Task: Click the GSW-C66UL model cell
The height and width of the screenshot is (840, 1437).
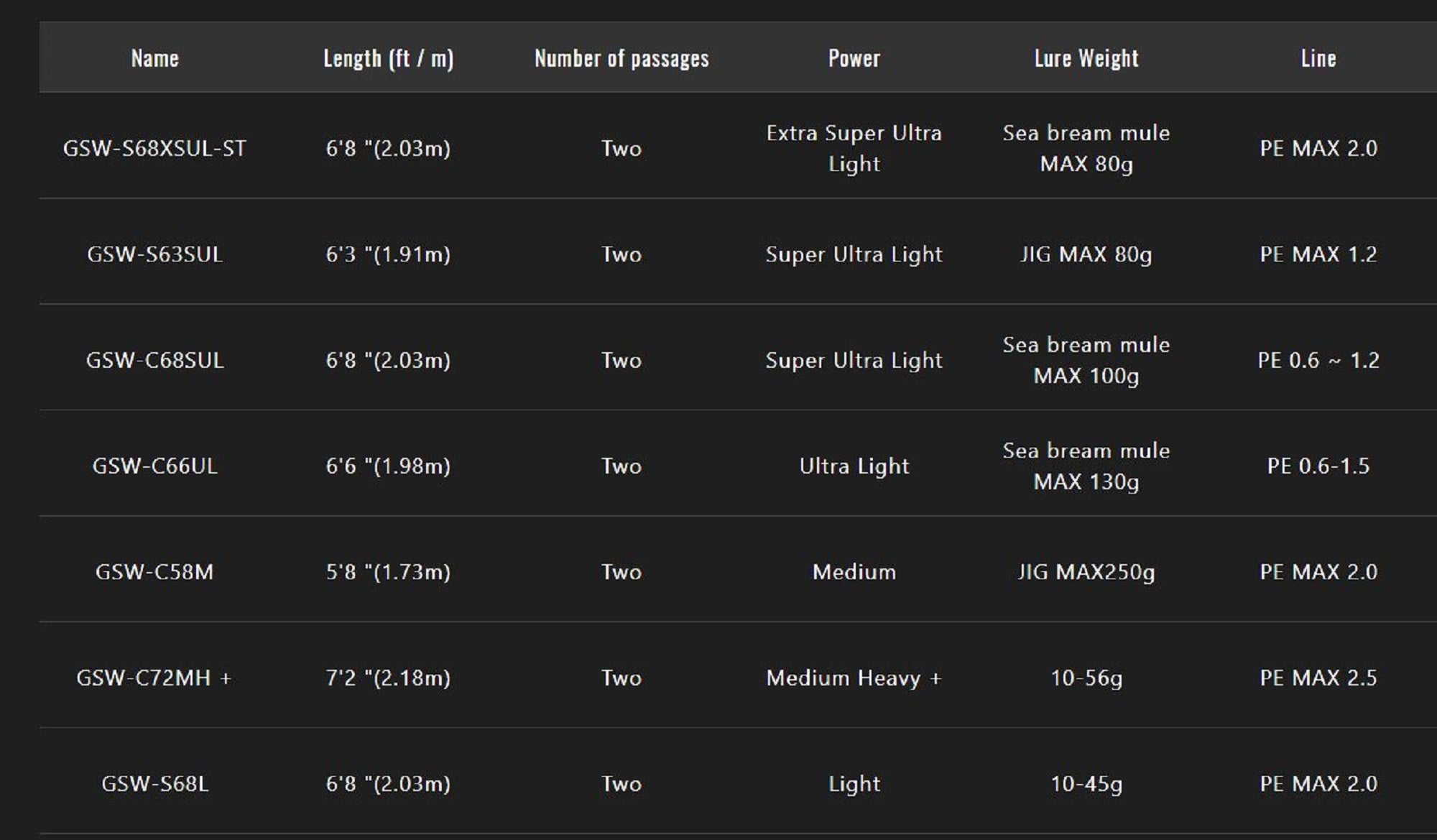Action: click(x=154, y=466)
